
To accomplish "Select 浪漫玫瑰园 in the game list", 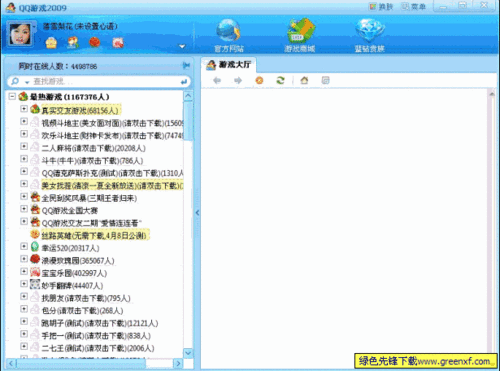I will pos(78,260).
